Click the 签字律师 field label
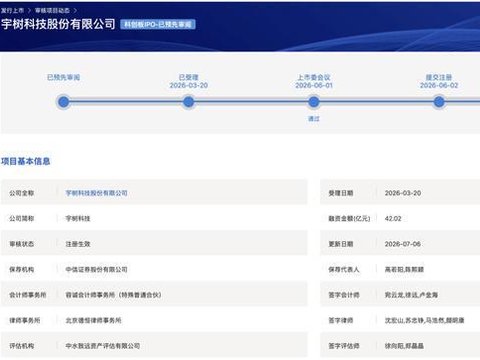The height and width of the screenshot is (360, 480). tap(341, 320)
